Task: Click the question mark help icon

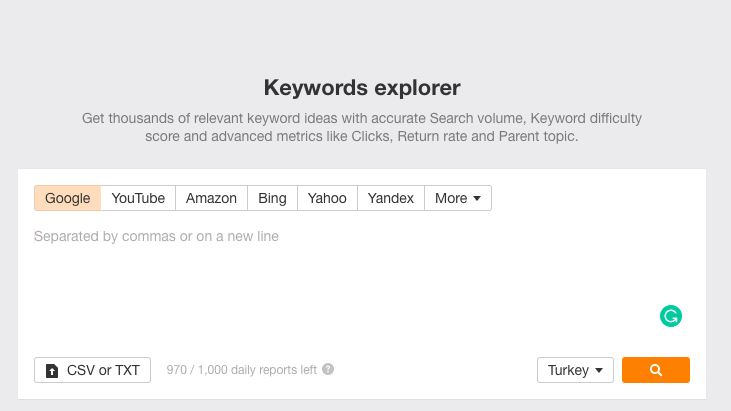Action: [x=328, y=369]
